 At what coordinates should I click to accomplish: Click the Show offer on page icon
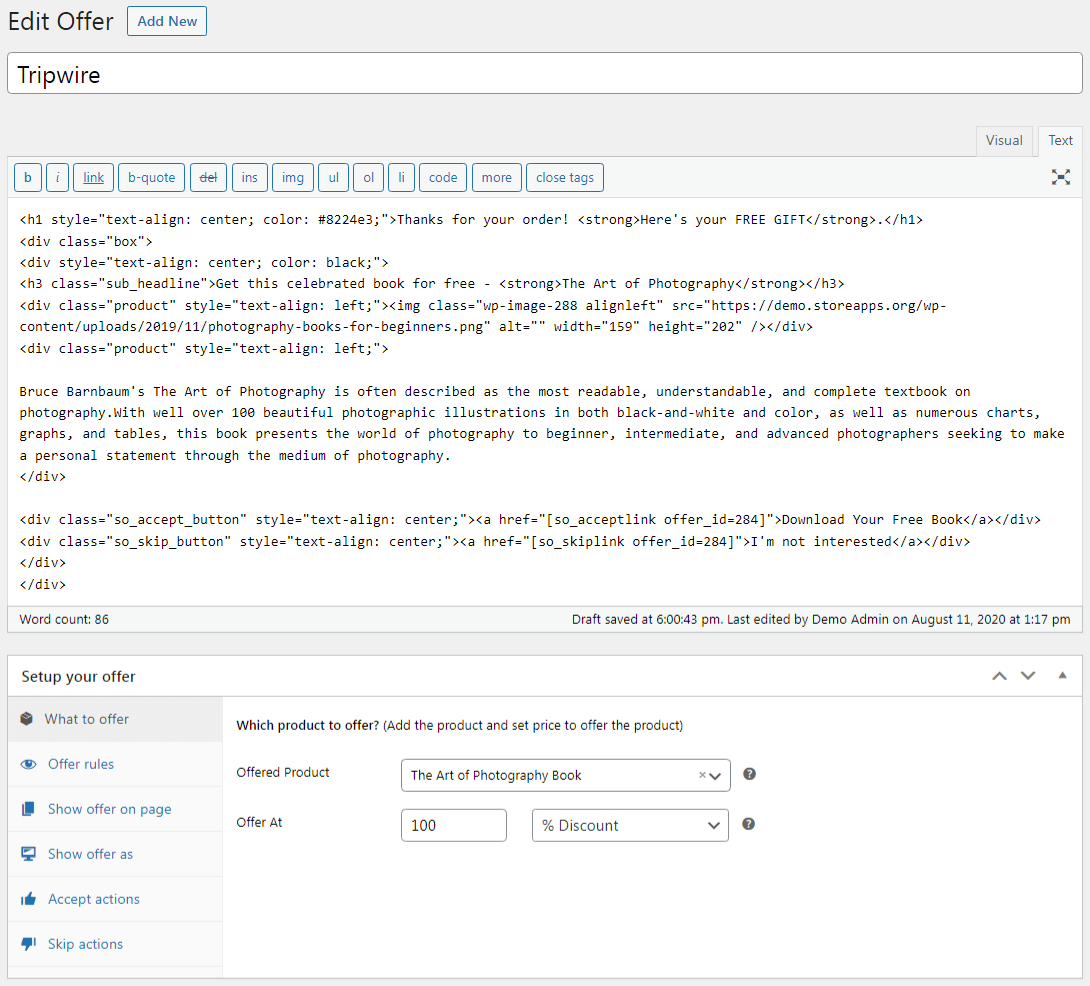[x=28, y=809]
